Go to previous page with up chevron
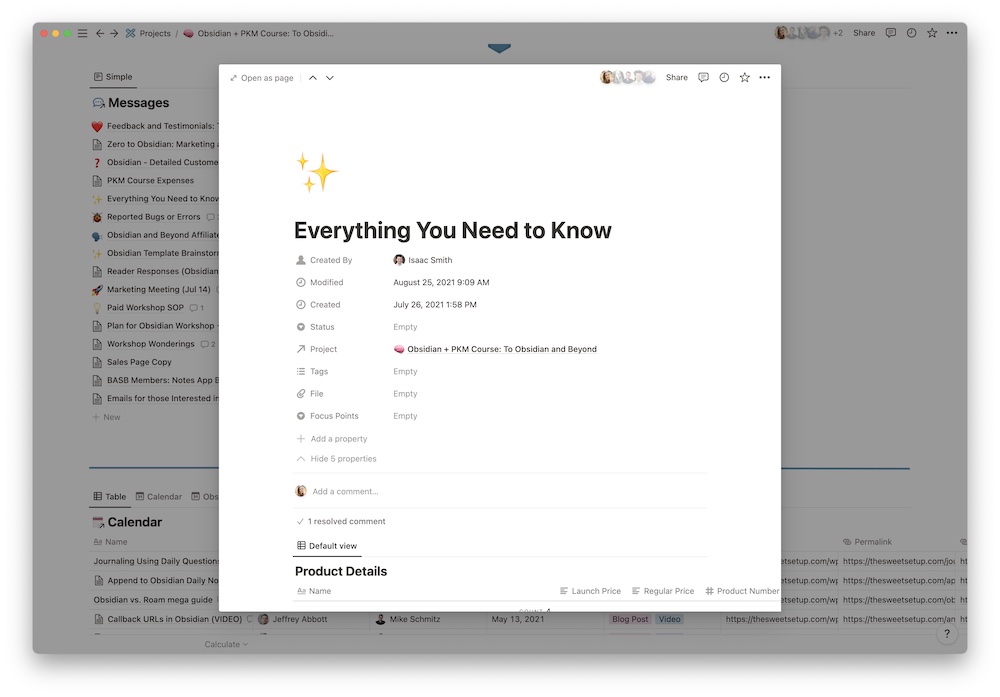This screenshot has height=697, width=1000. [312, 78]
